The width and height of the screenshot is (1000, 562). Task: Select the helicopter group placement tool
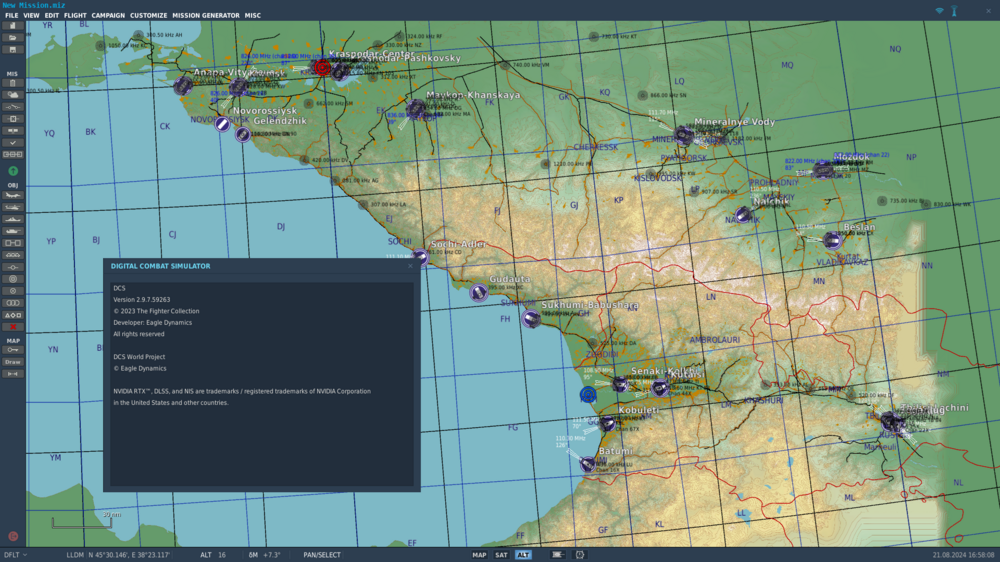(x=12, y=207)
